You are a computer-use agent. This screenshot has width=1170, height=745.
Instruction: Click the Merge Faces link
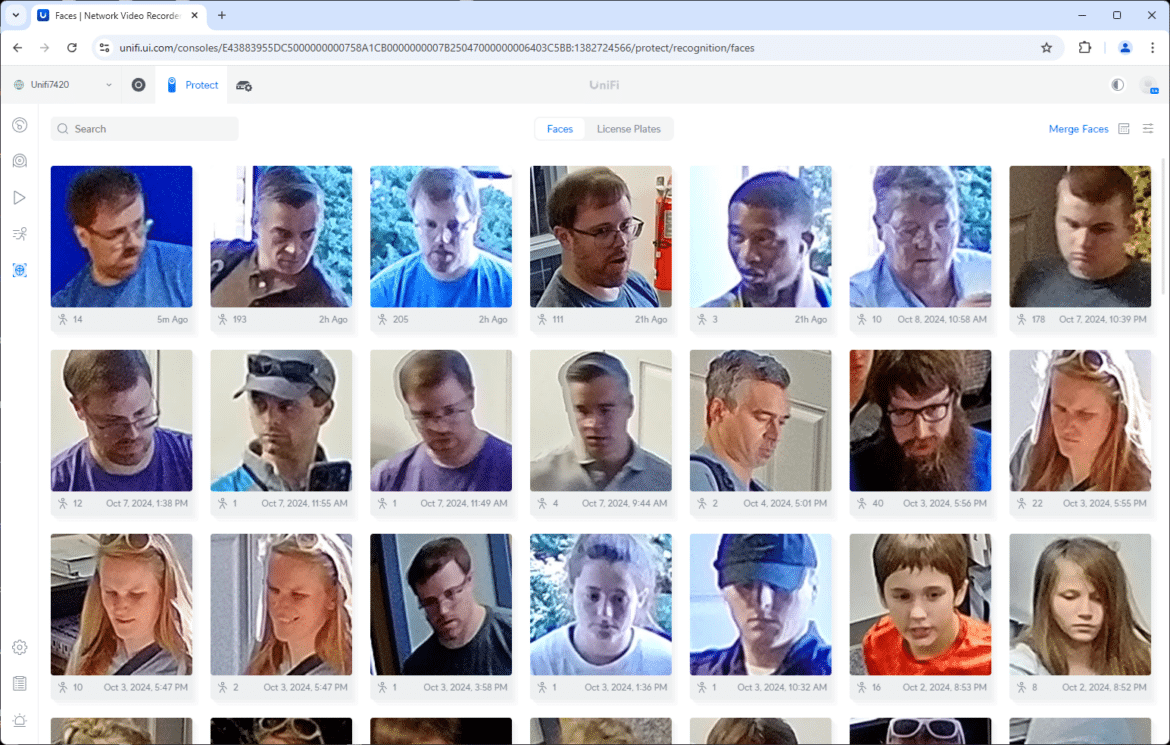1078,128
